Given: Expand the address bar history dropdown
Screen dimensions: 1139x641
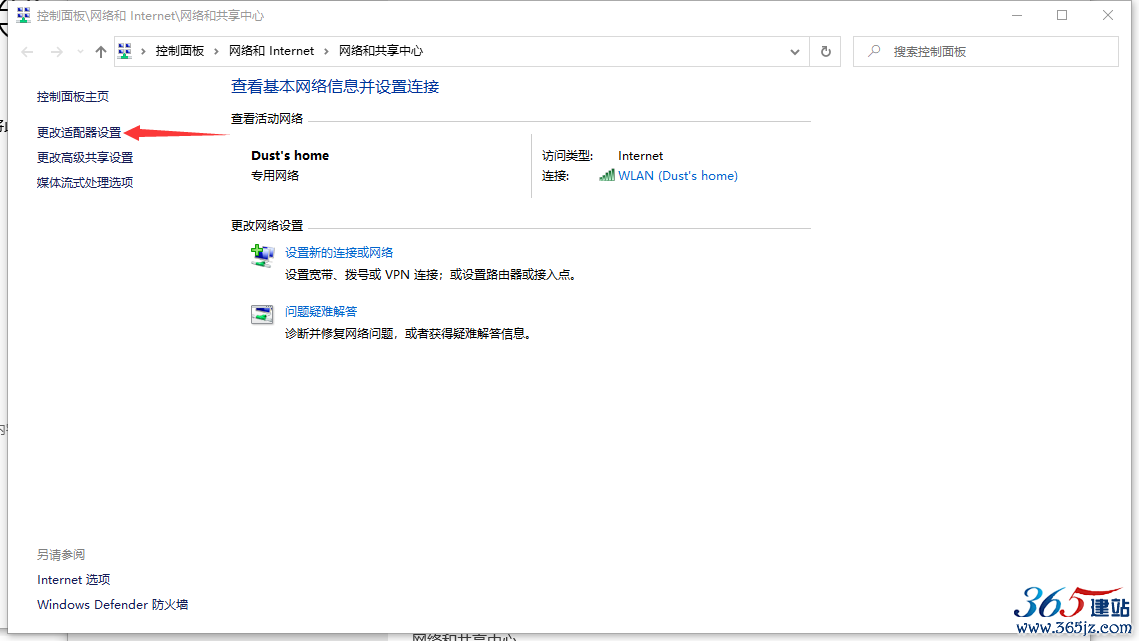Looking at the screenshot, I should (x=795, y=52).
